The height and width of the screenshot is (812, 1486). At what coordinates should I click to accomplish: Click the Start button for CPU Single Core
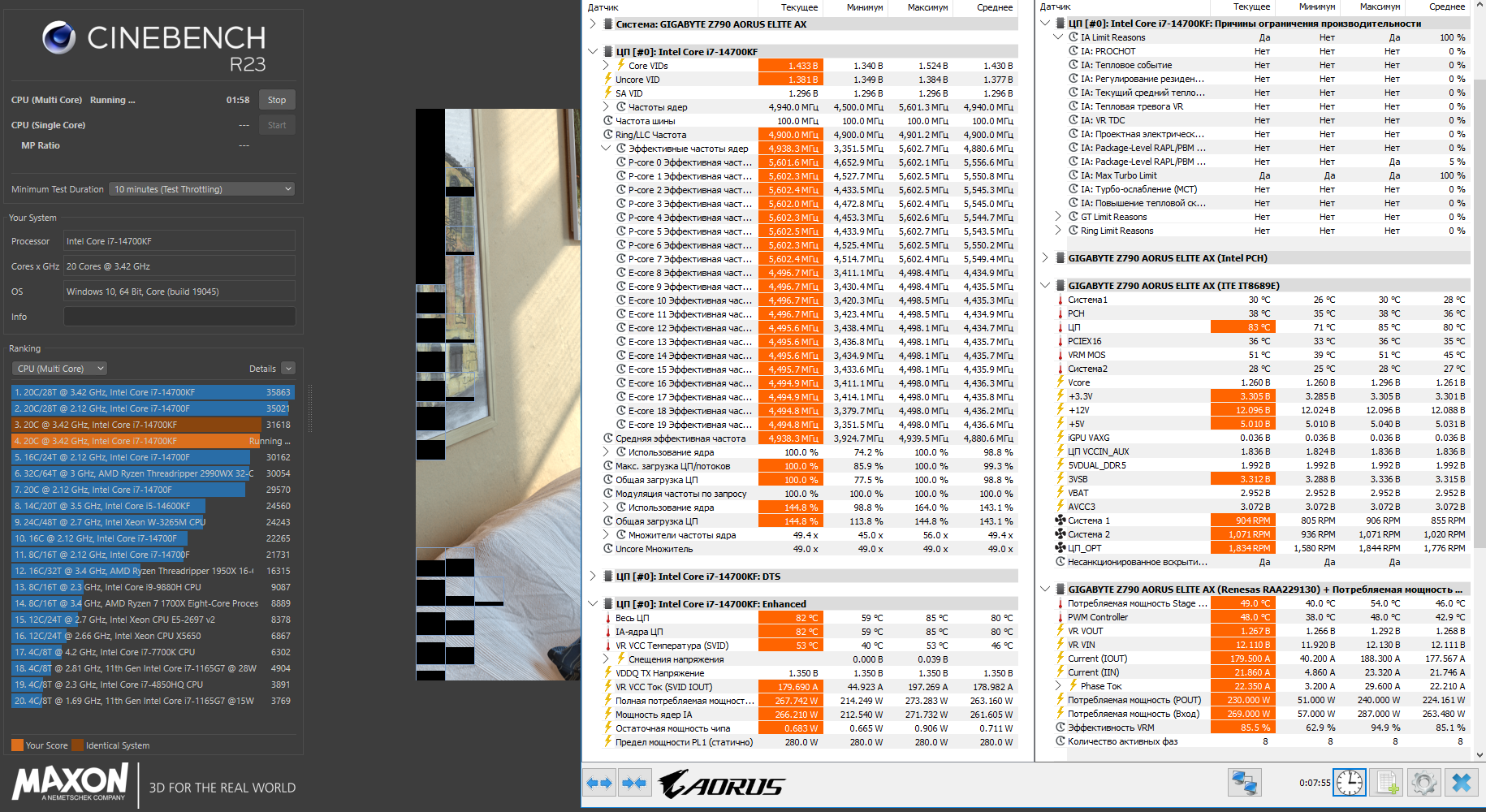coord(277,125)
